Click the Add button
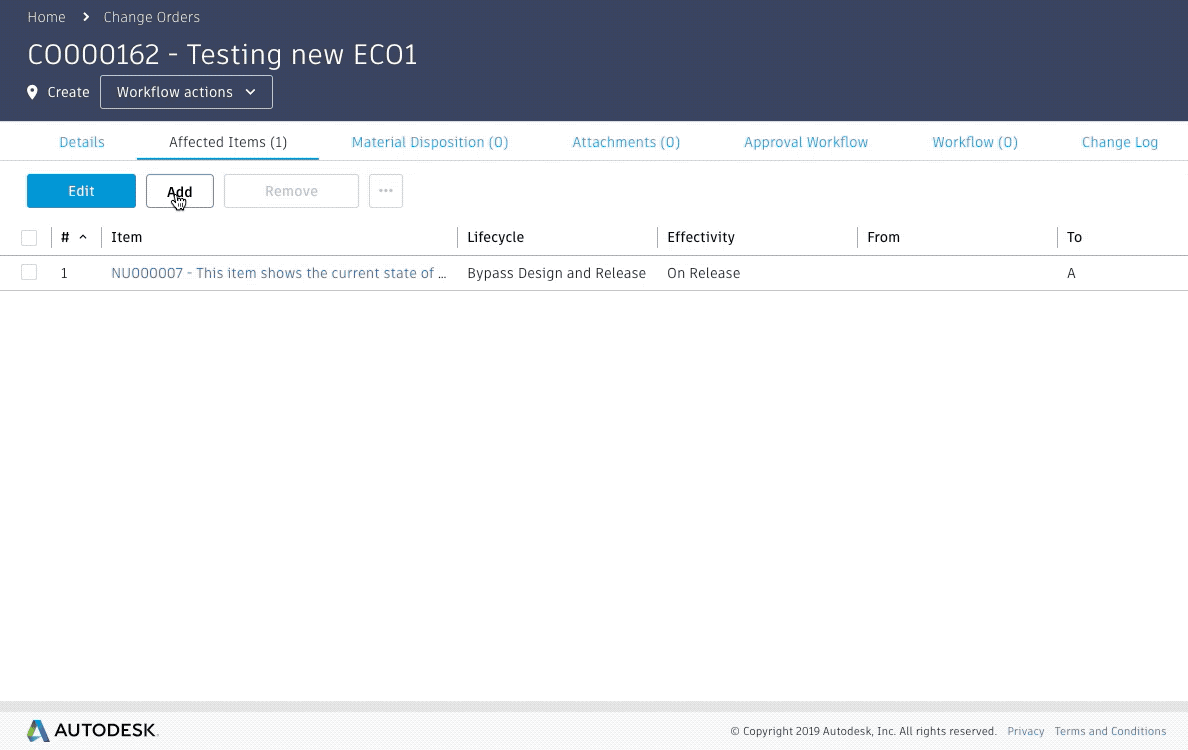 point(180,191)
